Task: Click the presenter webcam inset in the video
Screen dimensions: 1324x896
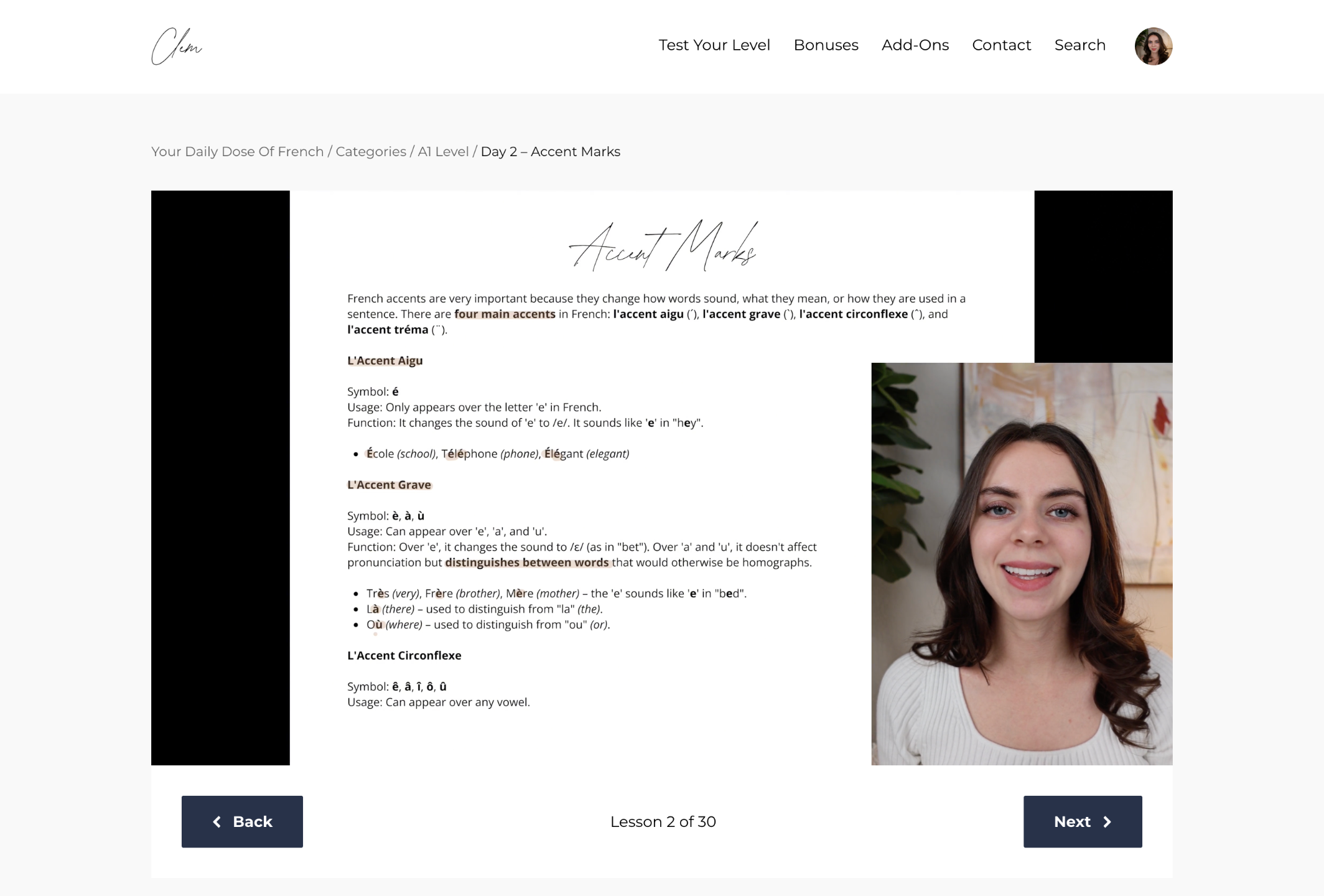Action: pos(1022,564)
